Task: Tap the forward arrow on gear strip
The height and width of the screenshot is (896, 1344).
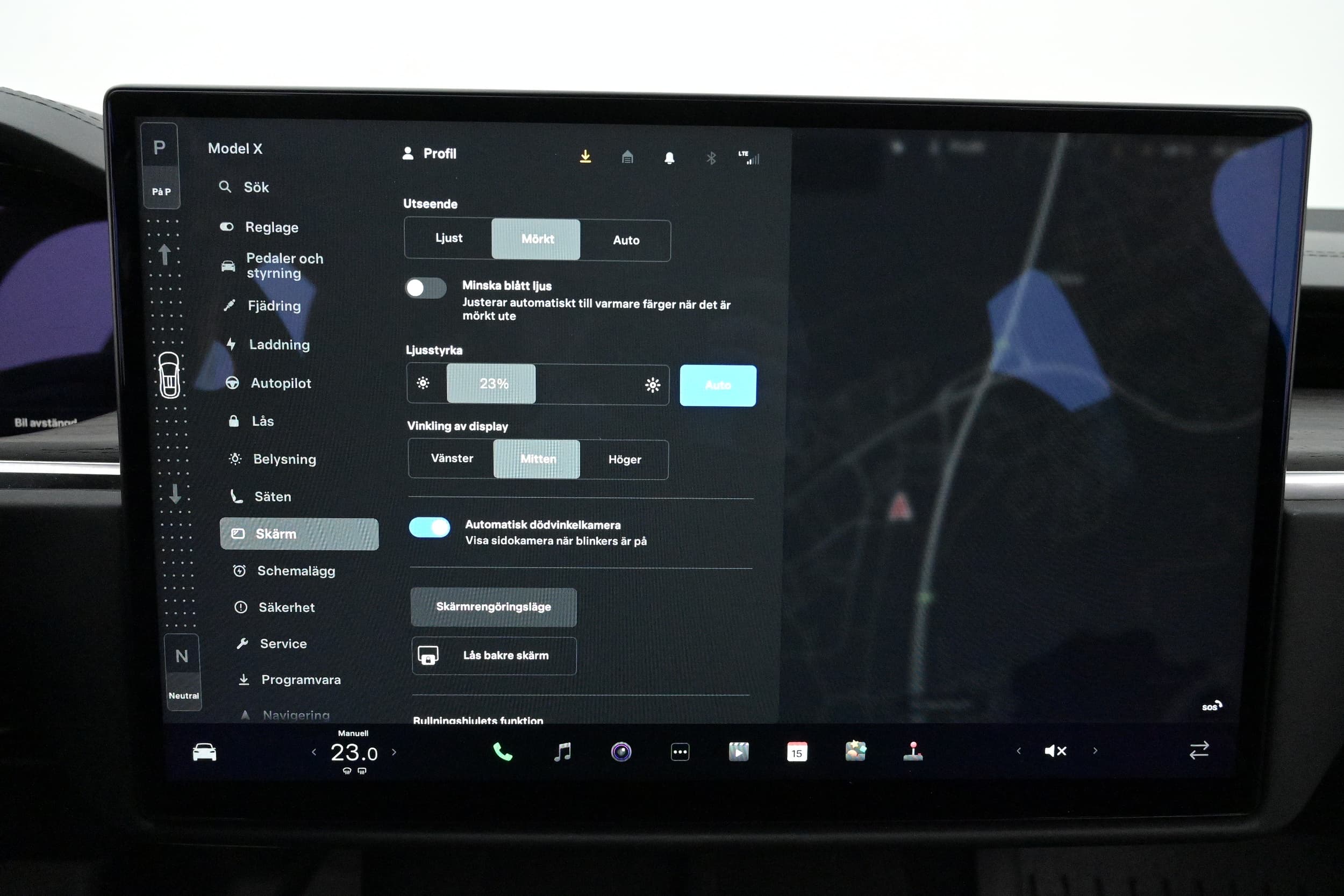Action: coord(165,255)
